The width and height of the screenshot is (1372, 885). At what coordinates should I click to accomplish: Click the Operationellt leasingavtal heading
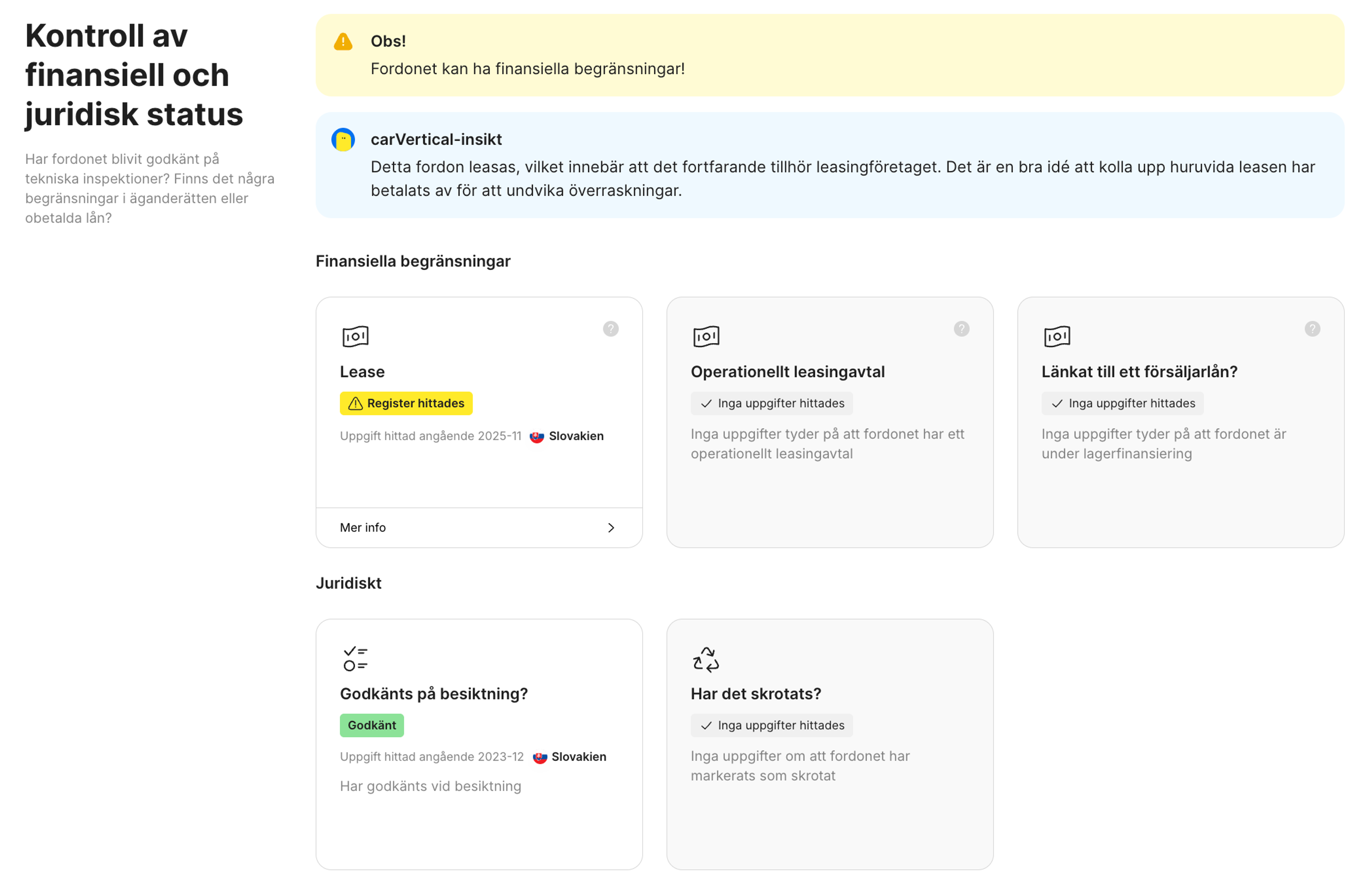(788, 372)
